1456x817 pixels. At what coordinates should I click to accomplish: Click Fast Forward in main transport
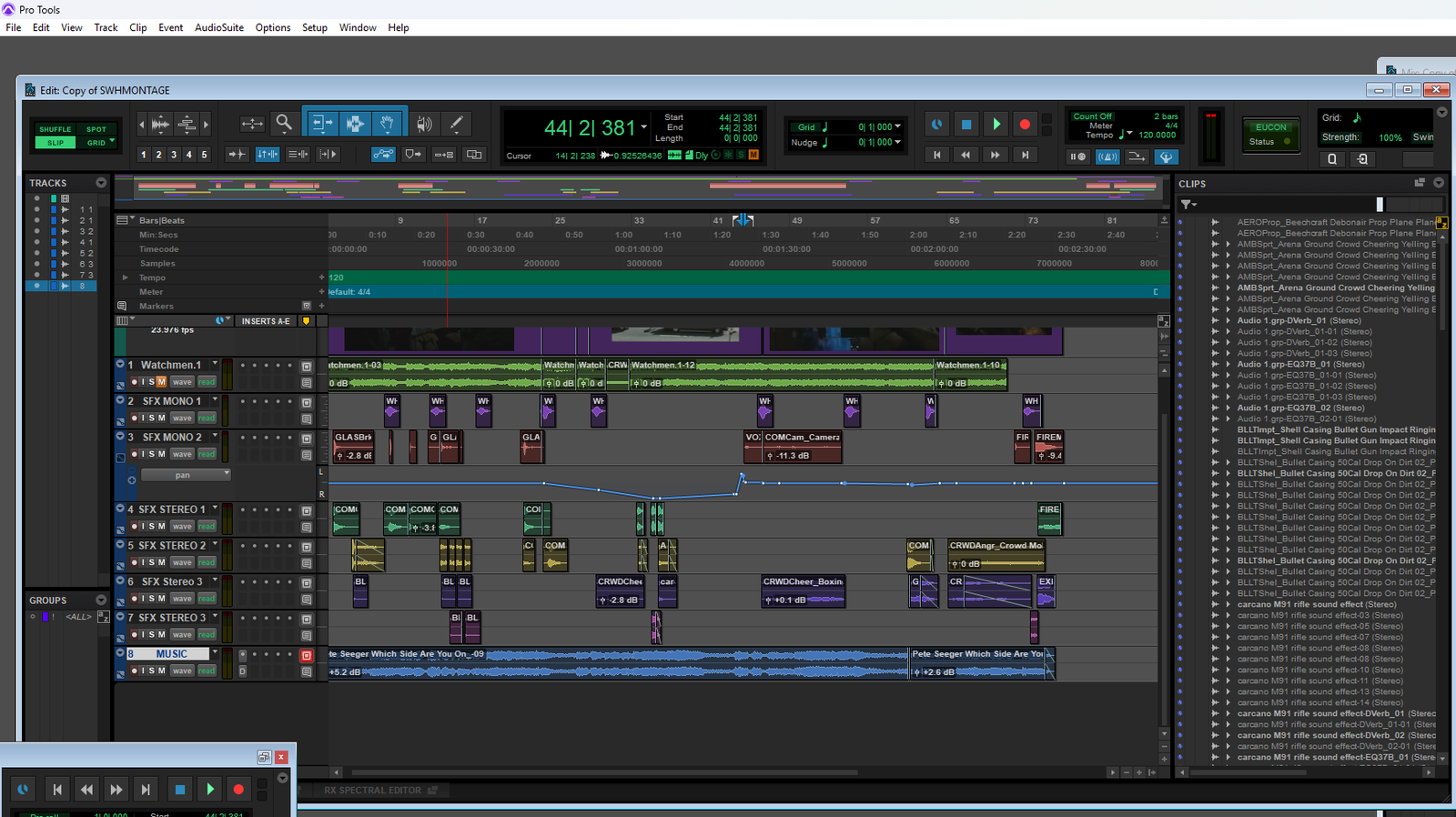pyautogui.click(x=996, y=156)
